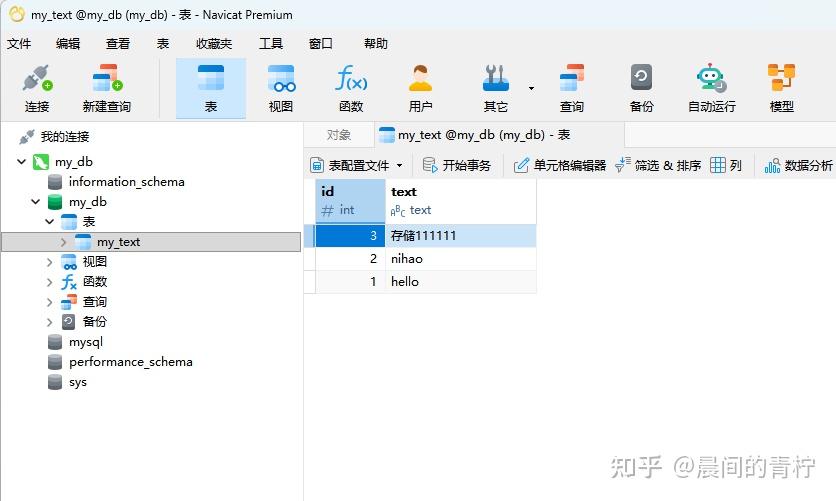Click the Query (查询) toolbar icon
This screenshot has width=836, height=501.
[572, 88]
